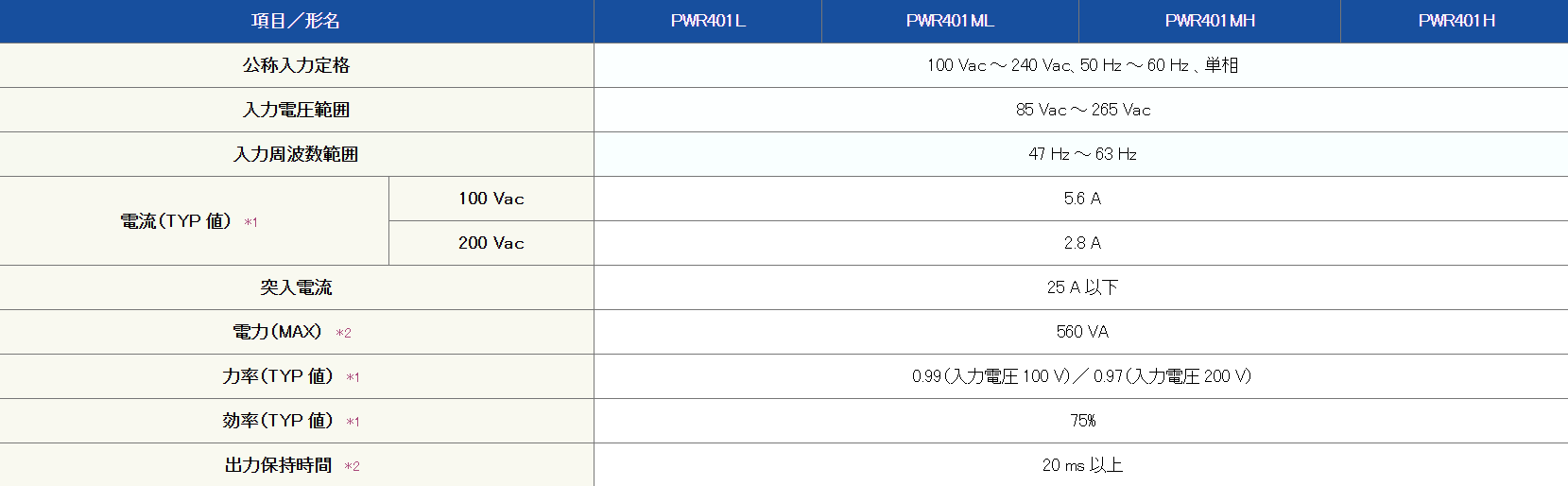Select the 入力周波数範囲 row label
Screen dimensions: 1568x486
click(x=296, y=154)
